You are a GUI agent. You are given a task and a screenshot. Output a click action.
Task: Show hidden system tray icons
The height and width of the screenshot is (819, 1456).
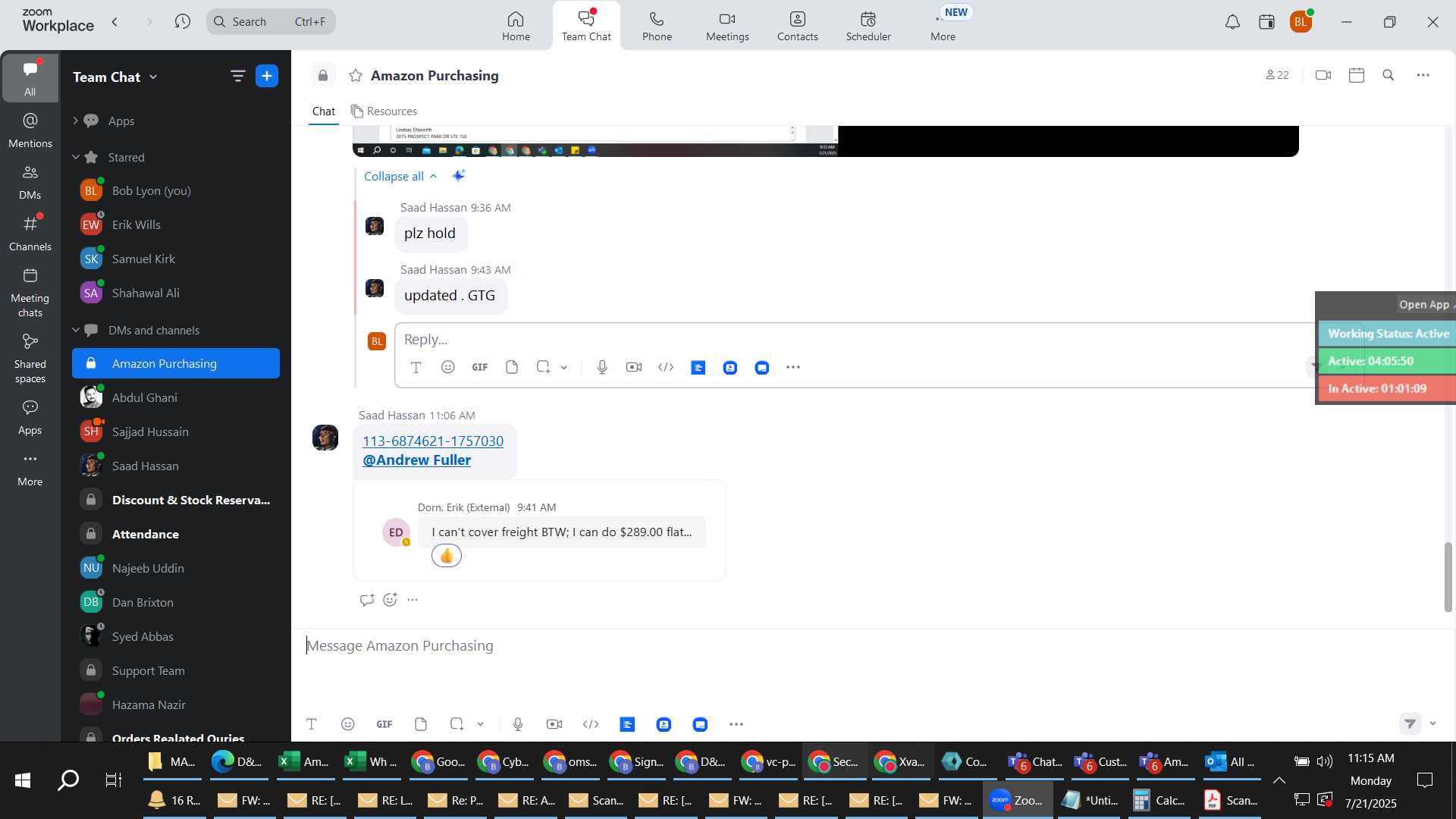(x=1279, y=780)
